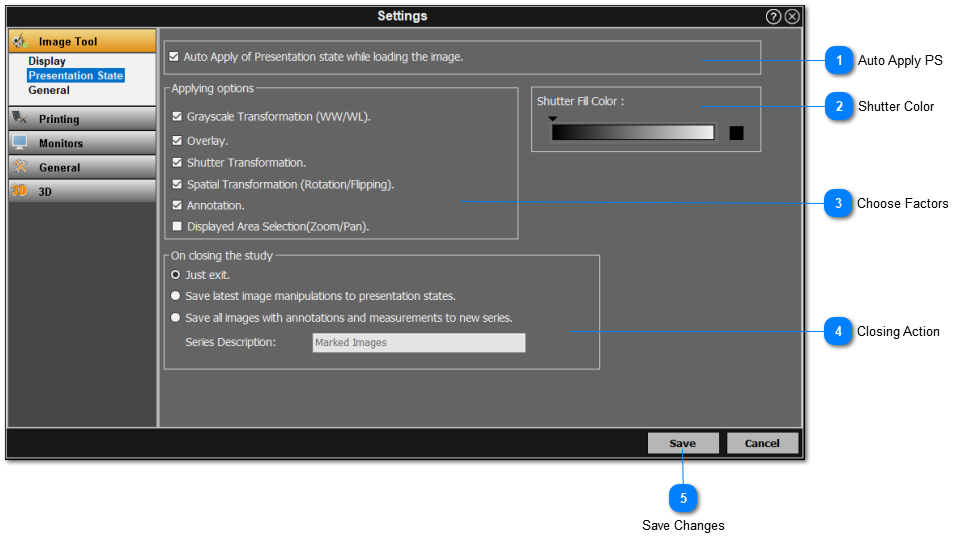Open help via question mark icon

point(773,16)
